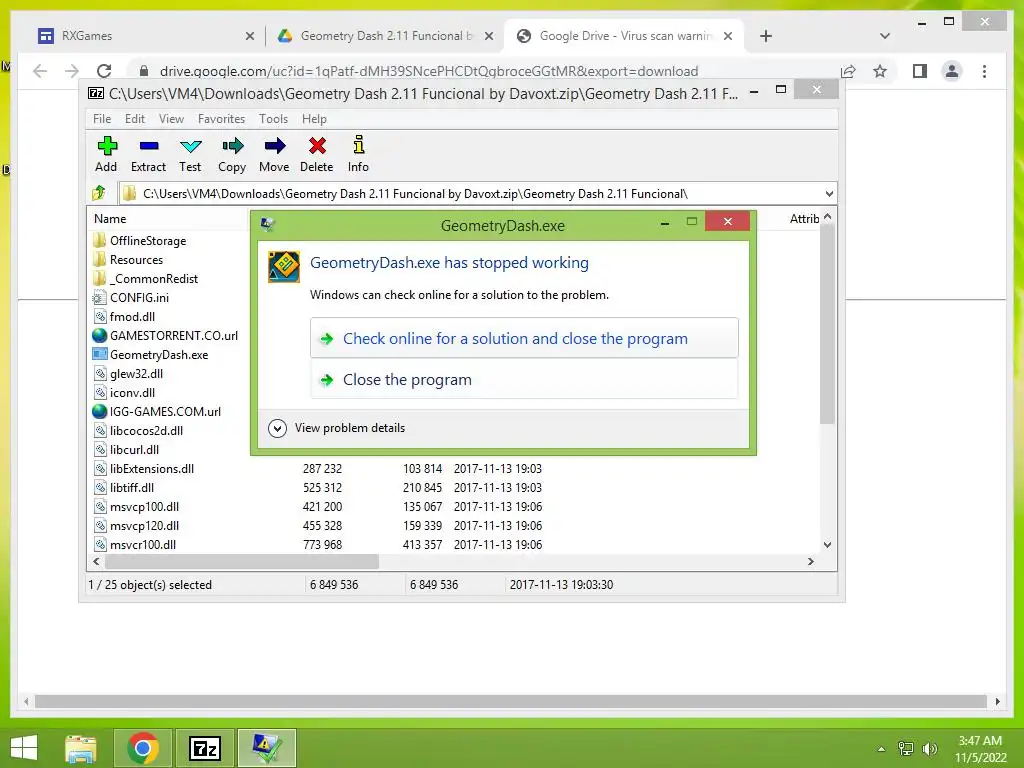Open the Help menu in 7-Zip

(314, 119)
